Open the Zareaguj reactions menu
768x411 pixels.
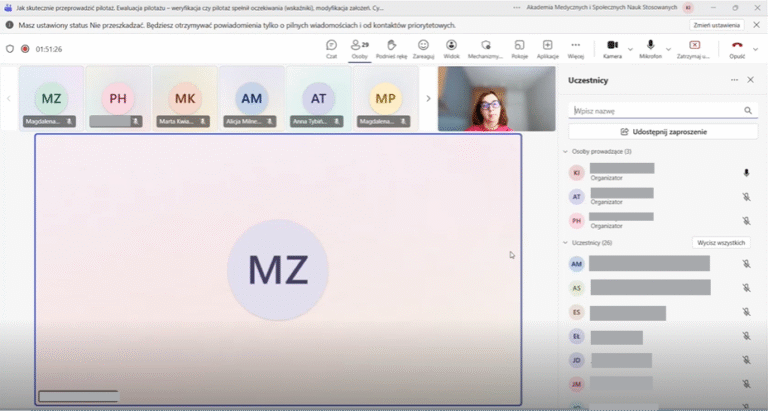pyautogui.click(x=423, y=46)
